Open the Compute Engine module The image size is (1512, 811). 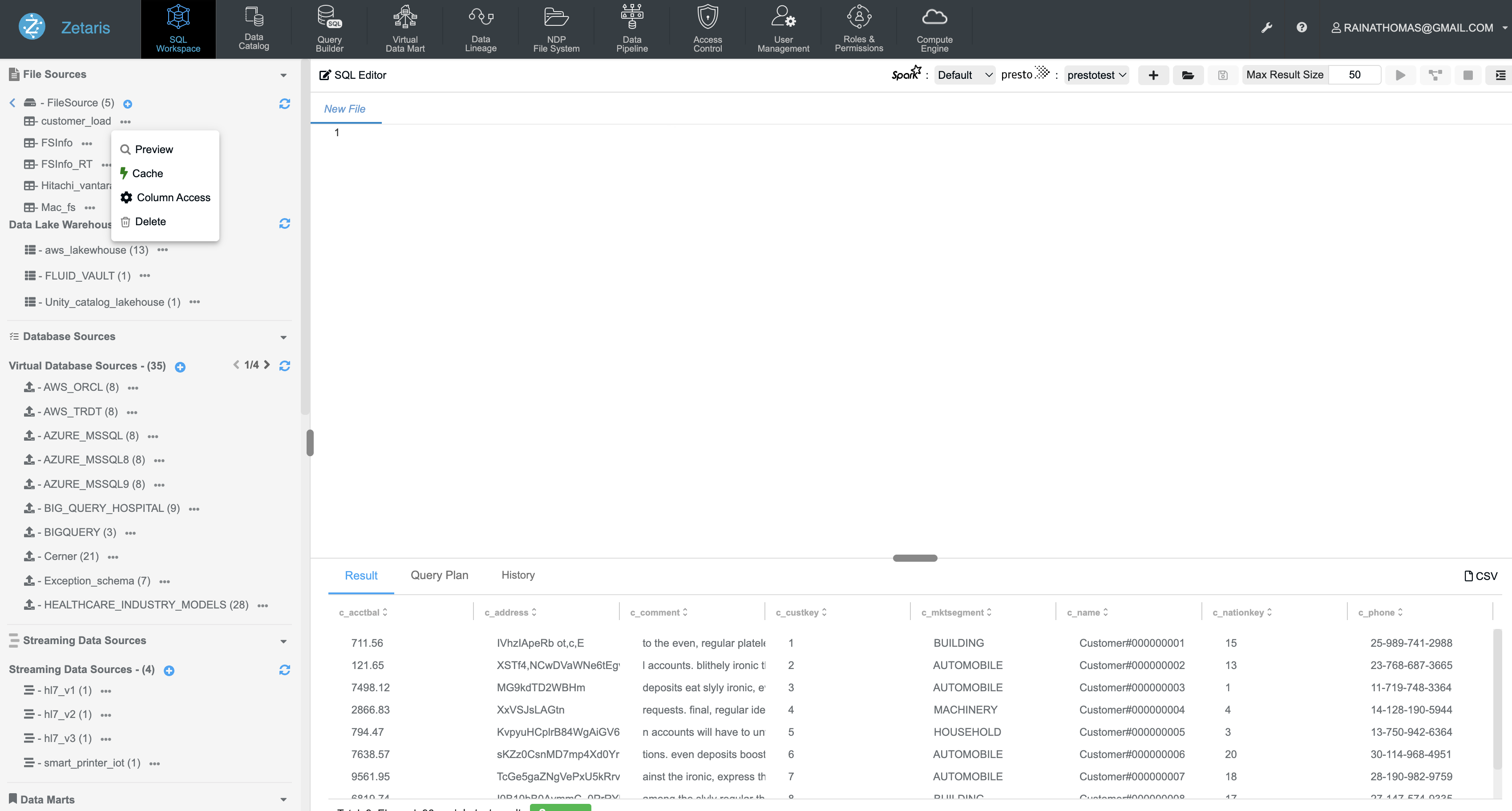click(934, 28)
